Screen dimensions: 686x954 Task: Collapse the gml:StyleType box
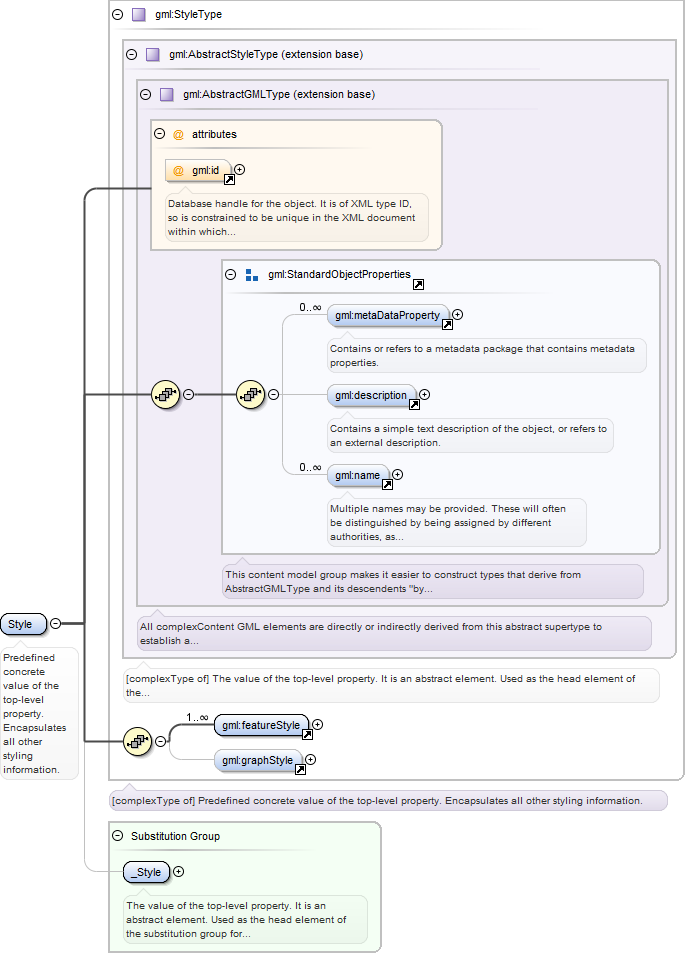point(118,15)
